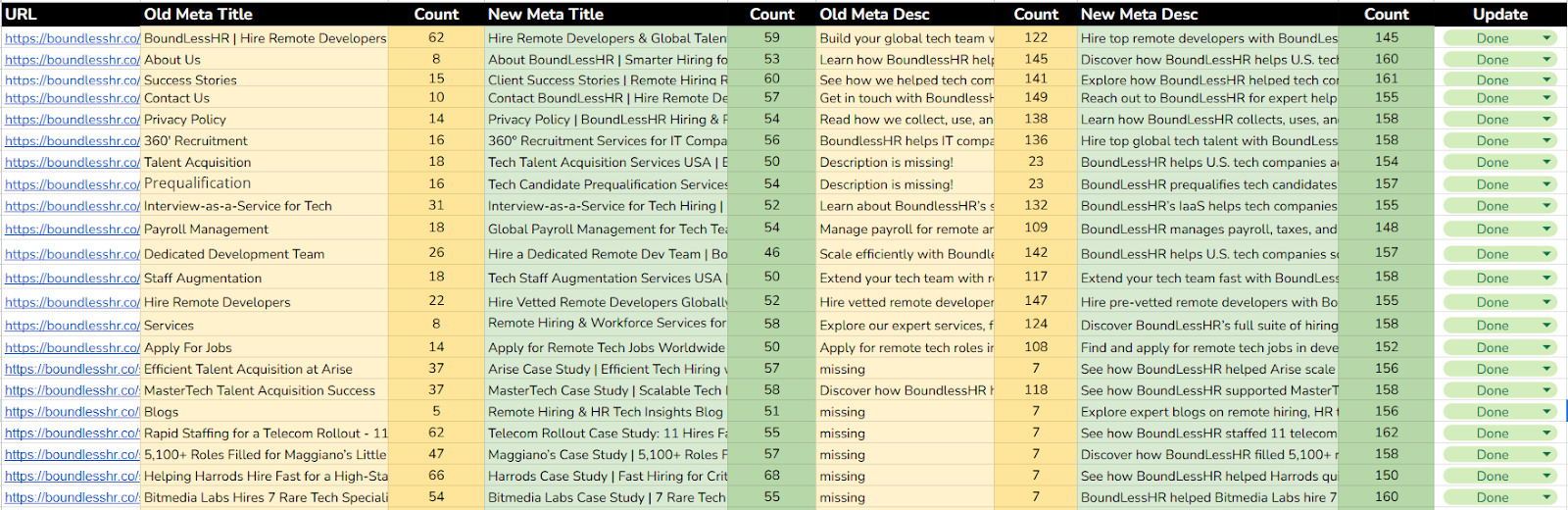Expand Update dropdown arrow for Services row
This screenshot has height=510, width=1568.
[1546, 326]
